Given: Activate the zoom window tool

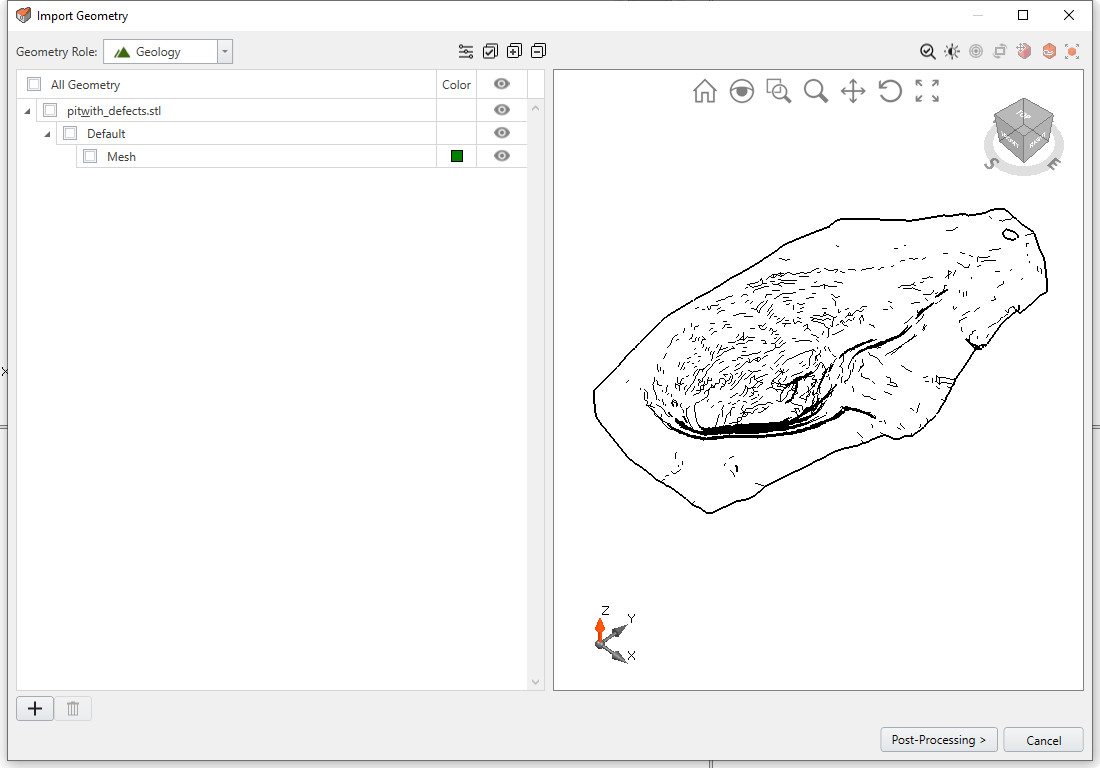Looking at the screenshot, I should pos(779,91).
